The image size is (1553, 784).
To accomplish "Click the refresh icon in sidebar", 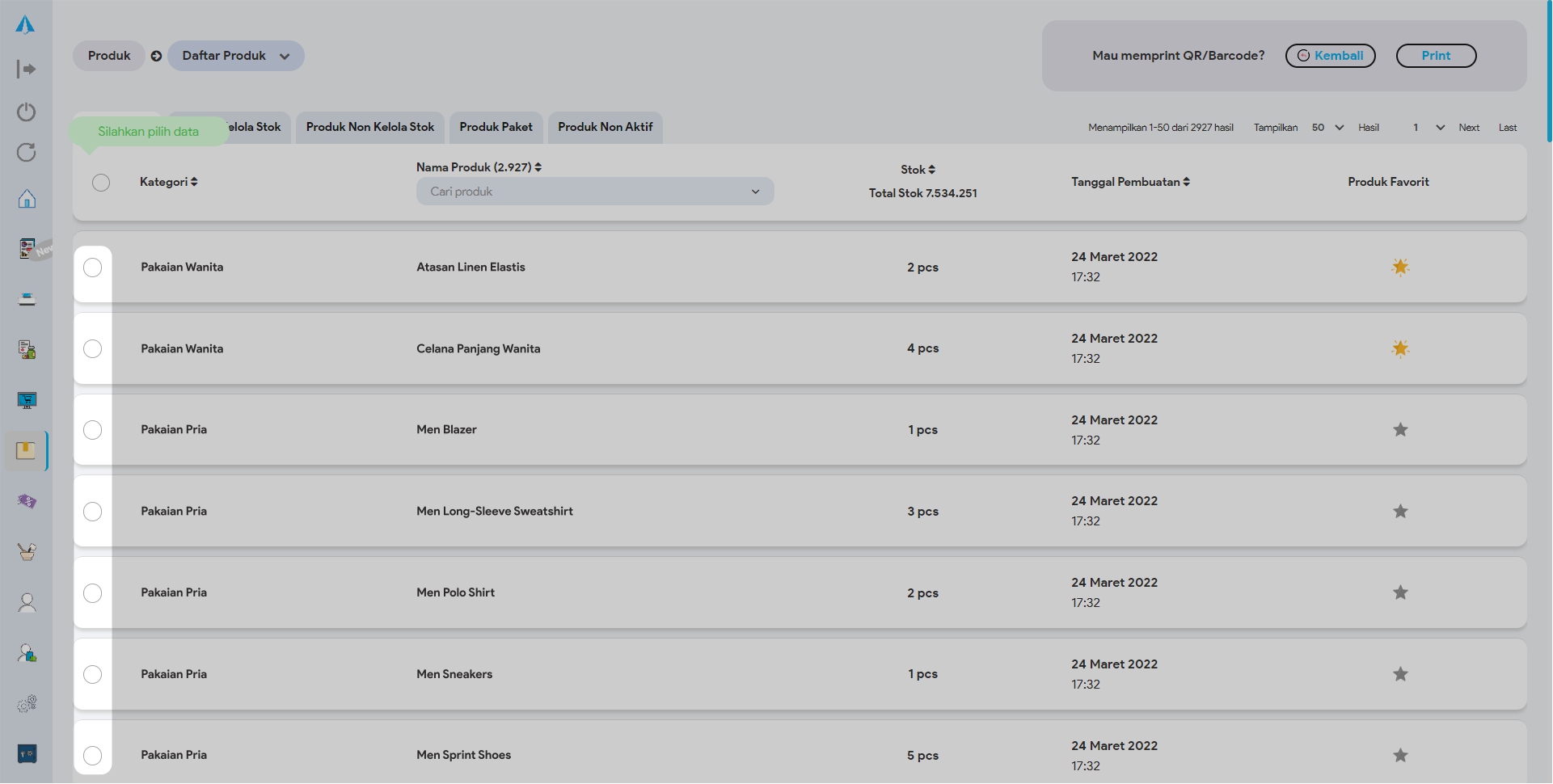I will pyautogui.click(x=27, y=153).
